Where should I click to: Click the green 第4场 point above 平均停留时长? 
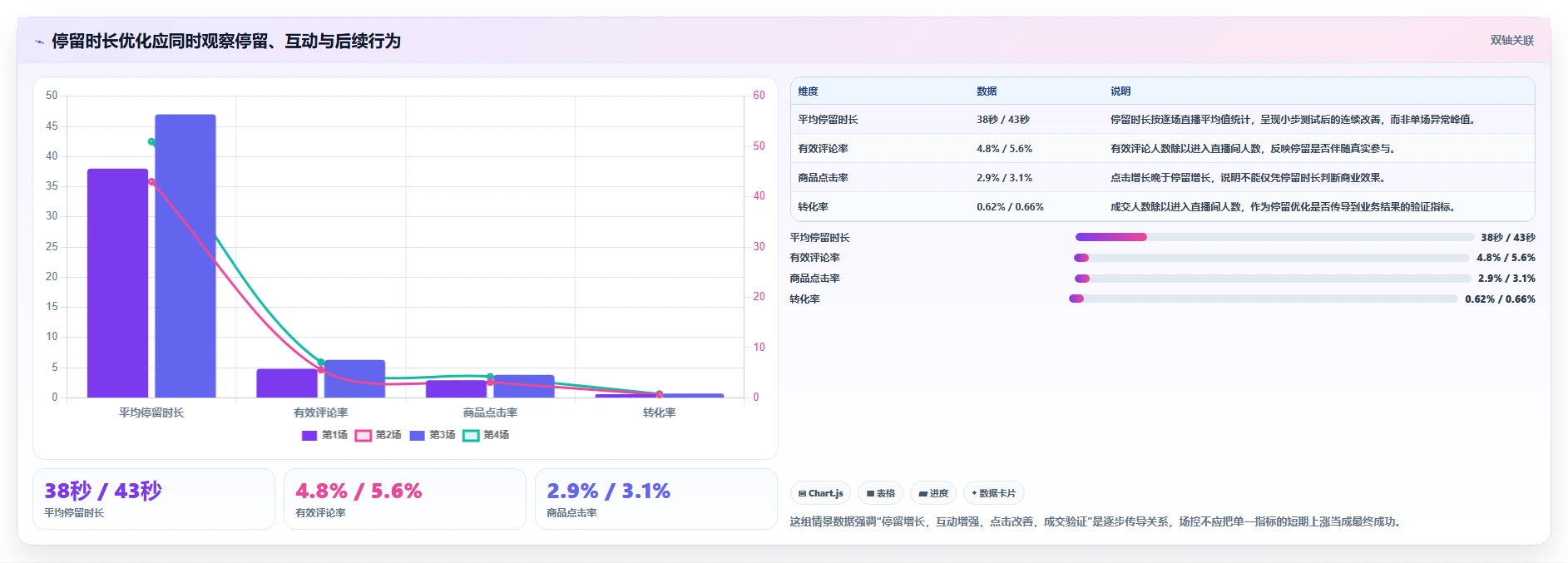pyautogui.click(x=151, y=142)
